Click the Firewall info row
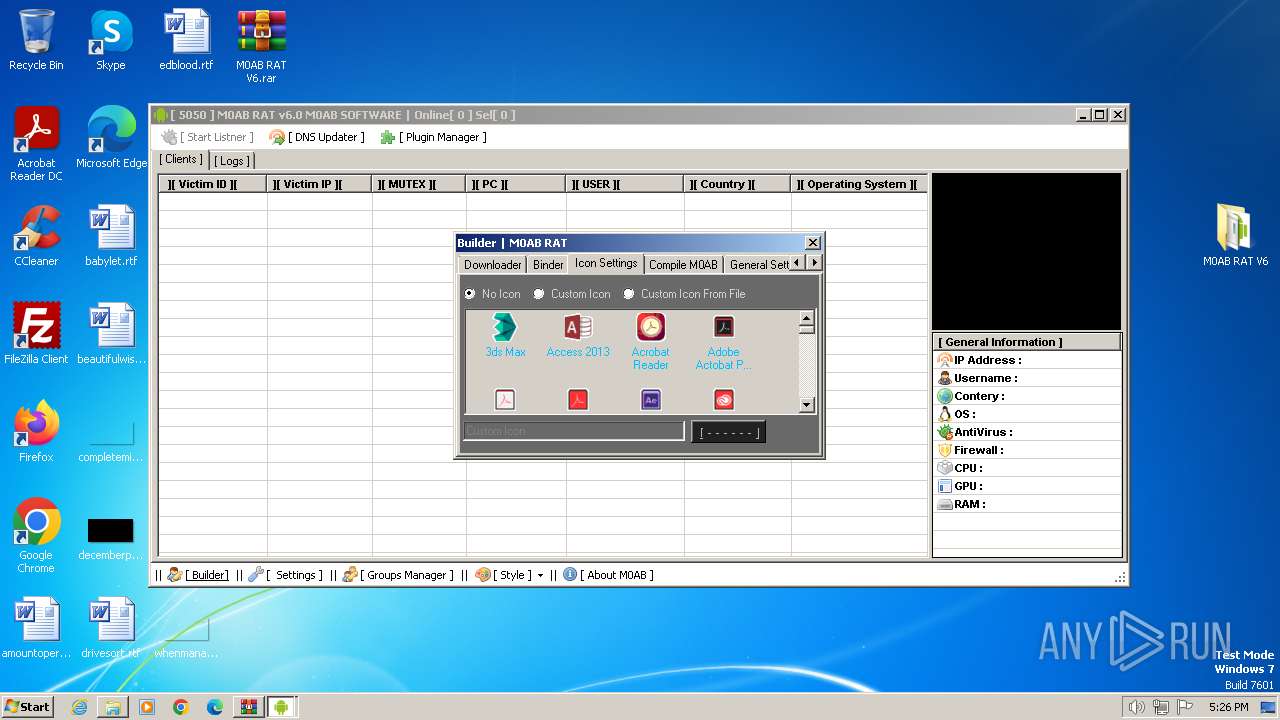 click(1027, 450)
